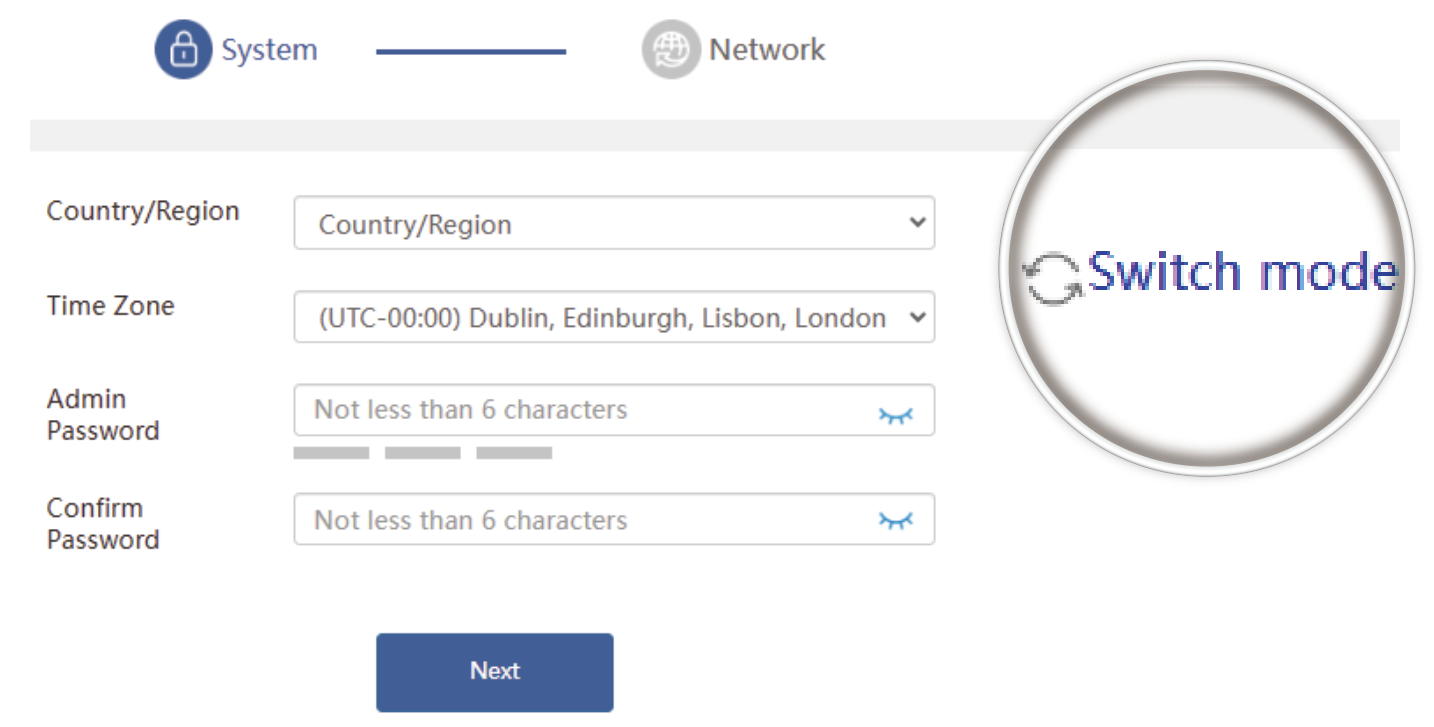This screenshot has width=1434, height=727.
Task: Click the first password strength bar segment
Action: pyautogui.click(x=331, y=453)
